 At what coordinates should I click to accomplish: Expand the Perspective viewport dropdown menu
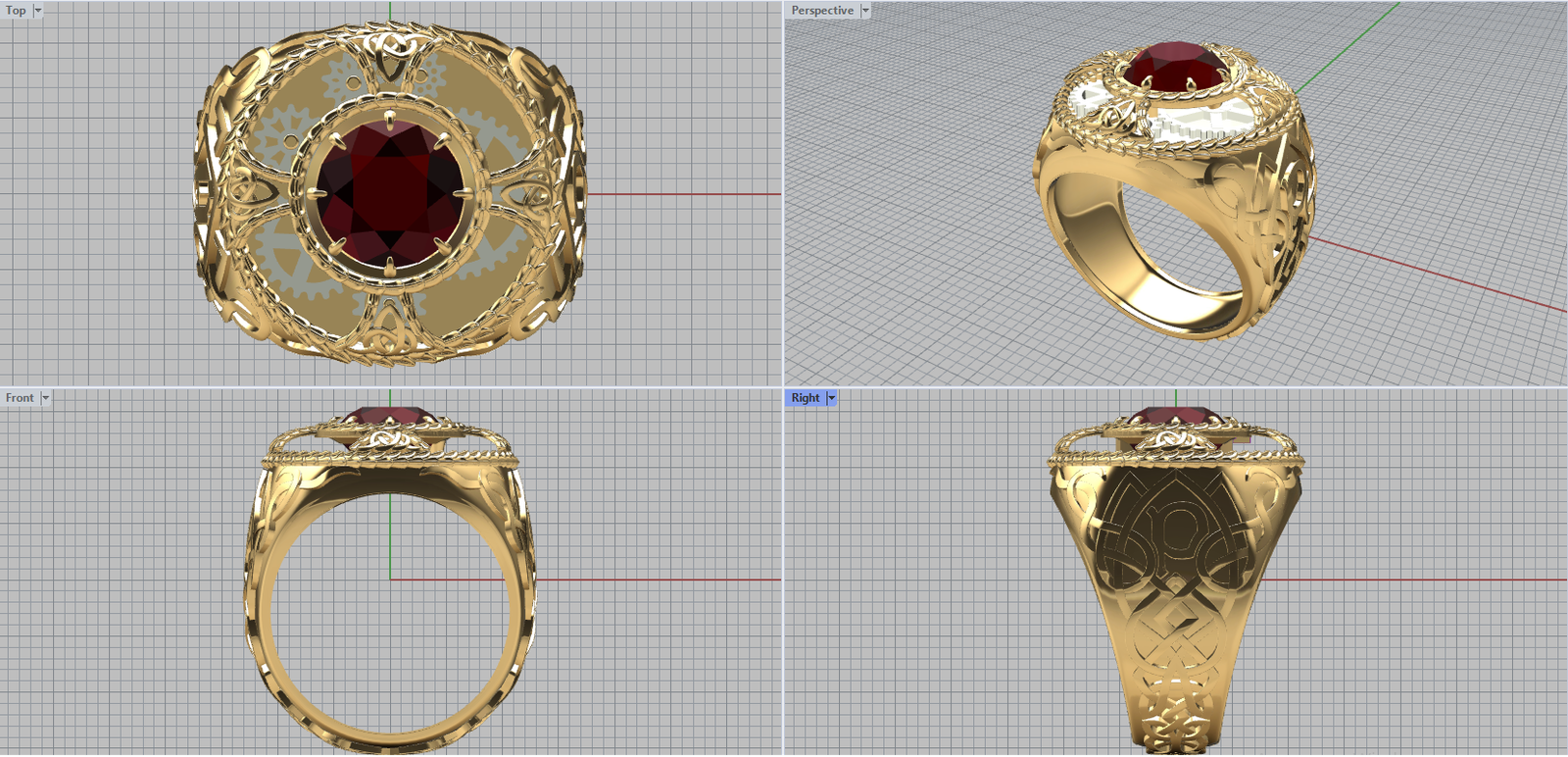[865, 11]
